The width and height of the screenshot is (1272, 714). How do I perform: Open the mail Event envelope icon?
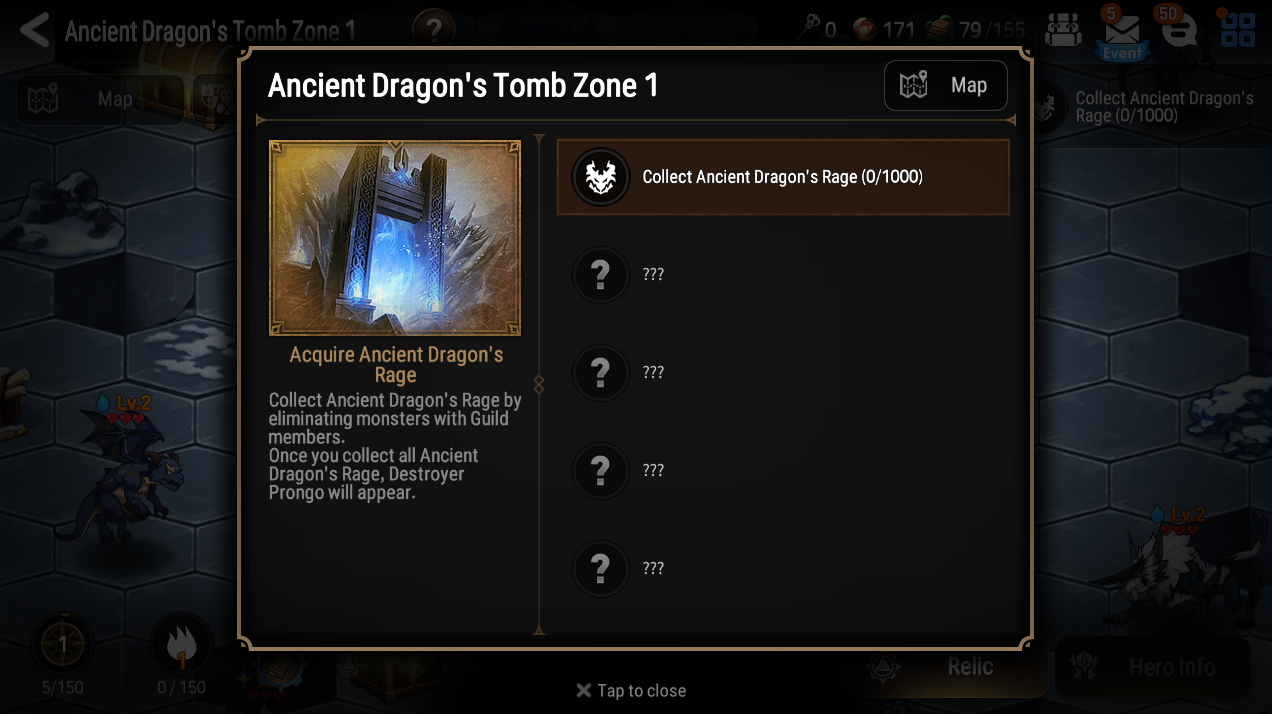pyautogui.click(x=1121, y=33)
